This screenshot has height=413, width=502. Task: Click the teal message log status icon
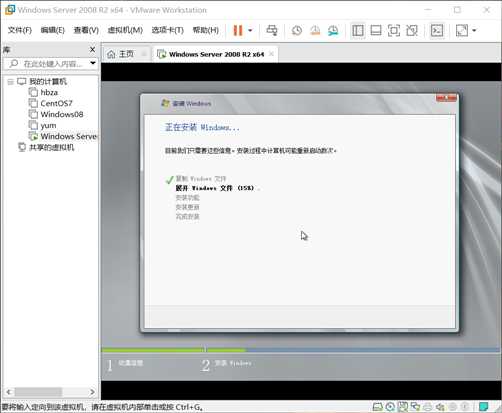[x=483, y=407]
